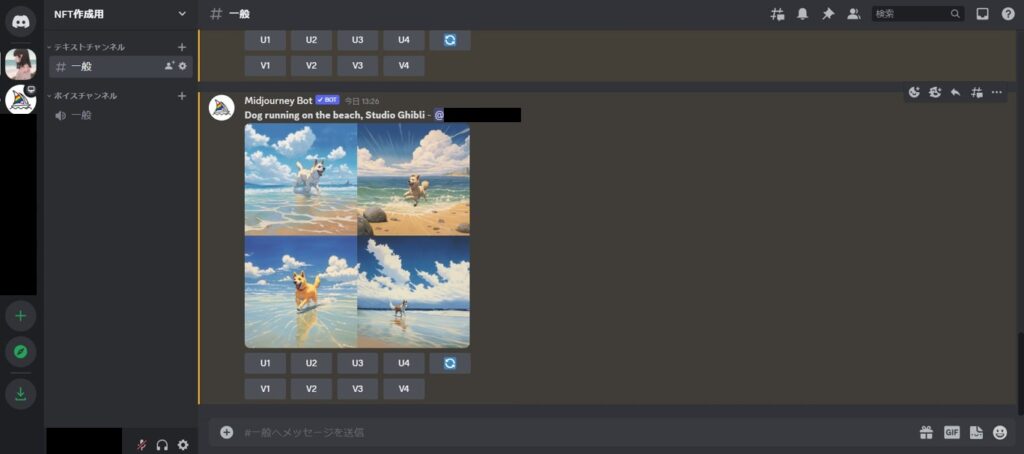The height and width of the screenshot is (454, 1024).
Task: Open Discord home direct messages
Action: (20, 21)
